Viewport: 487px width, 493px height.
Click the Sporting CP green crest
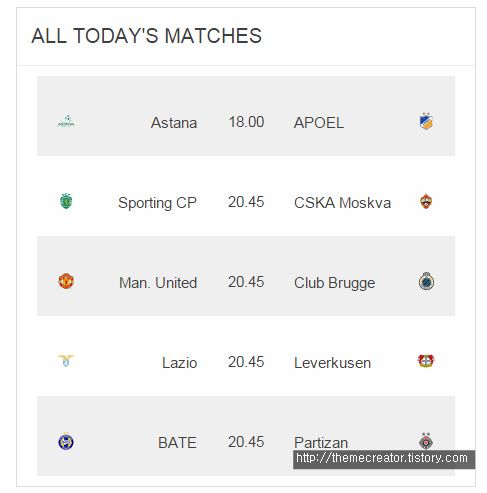[x=66, y=201]
